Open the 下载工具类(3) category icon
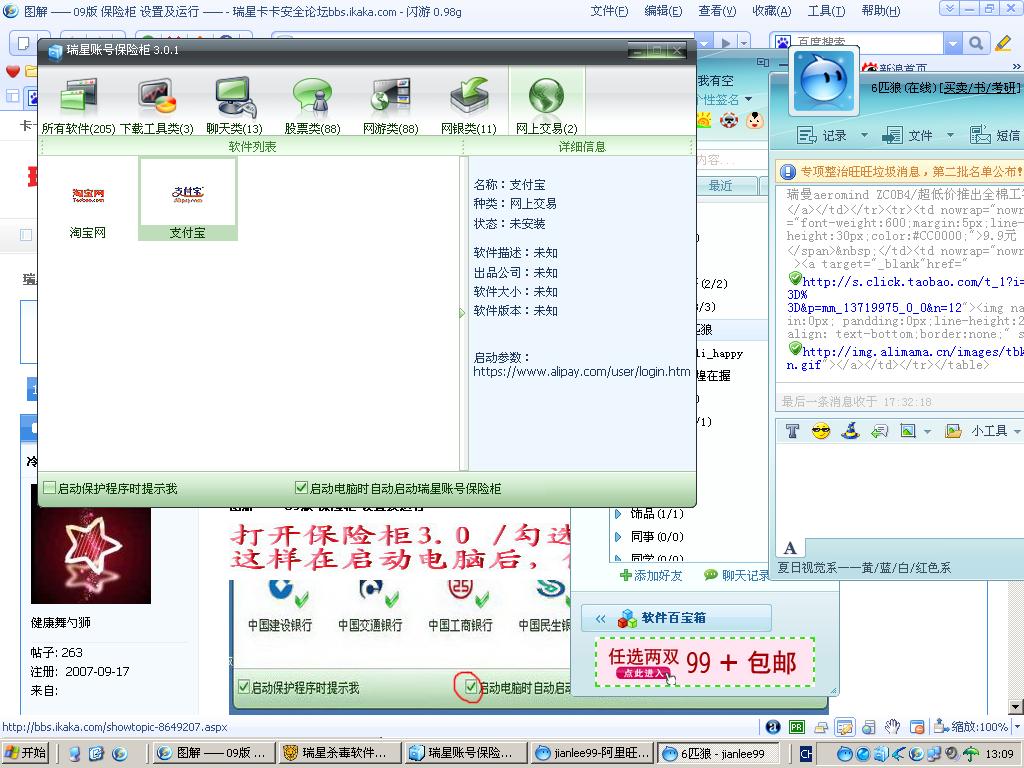 tap(157, 104)
